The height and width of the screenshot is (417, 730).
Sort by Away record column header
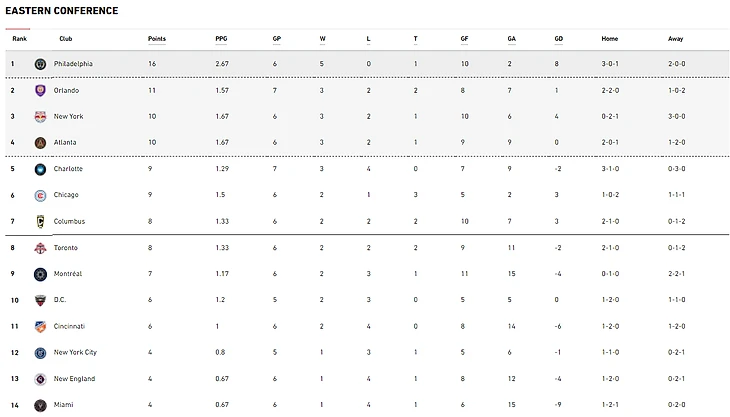coord(676,39)
